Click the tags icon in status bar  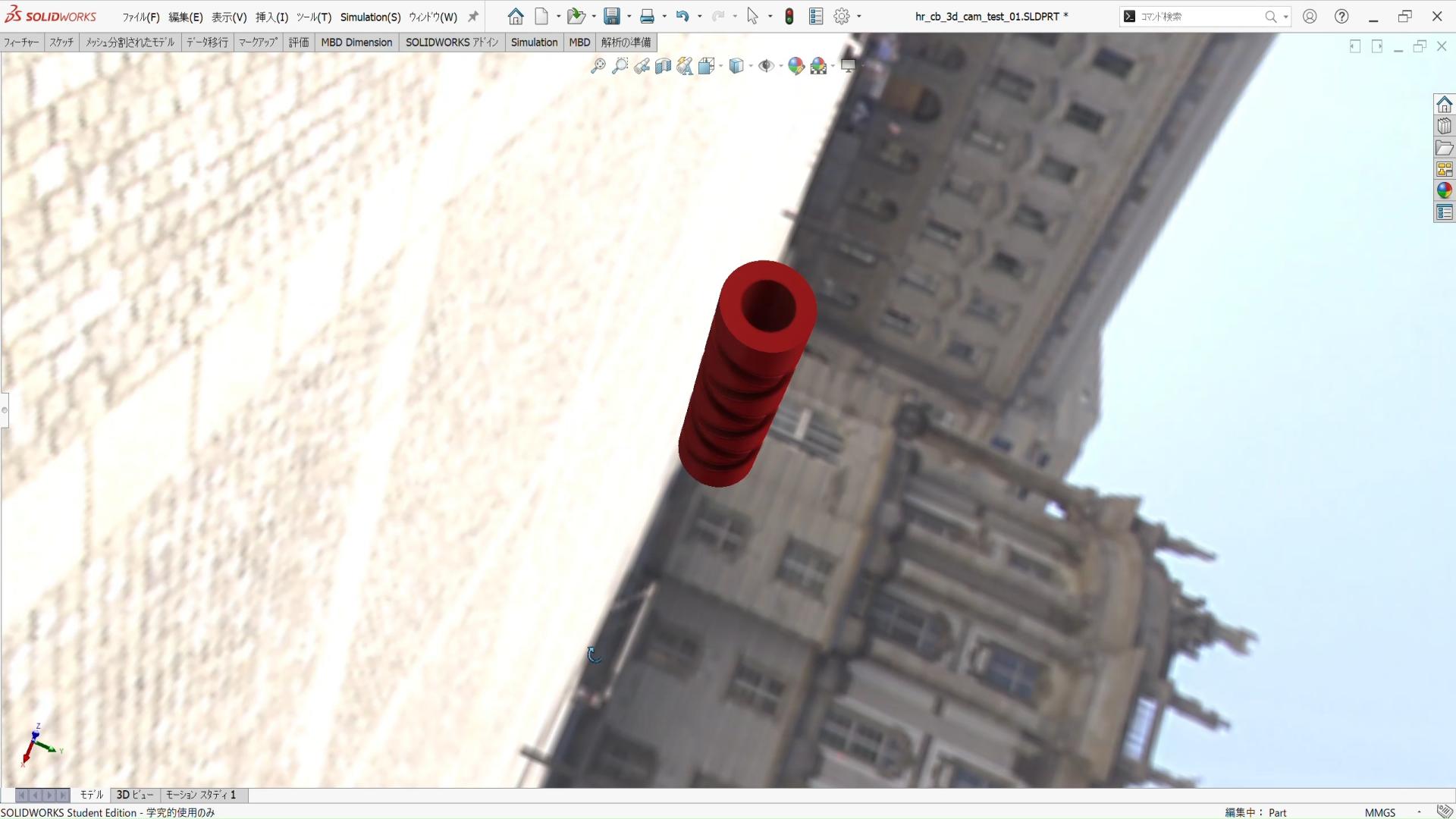pyautogui.click(x=1445, y=811)
